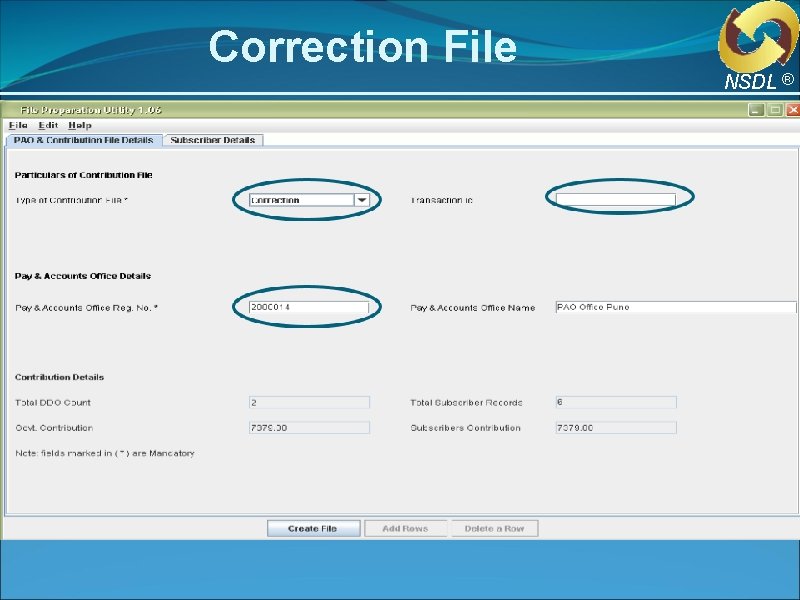Viewport: 800px width, 600px height.
Task: Click the Govt. Contribution value field
Action: 309,428
